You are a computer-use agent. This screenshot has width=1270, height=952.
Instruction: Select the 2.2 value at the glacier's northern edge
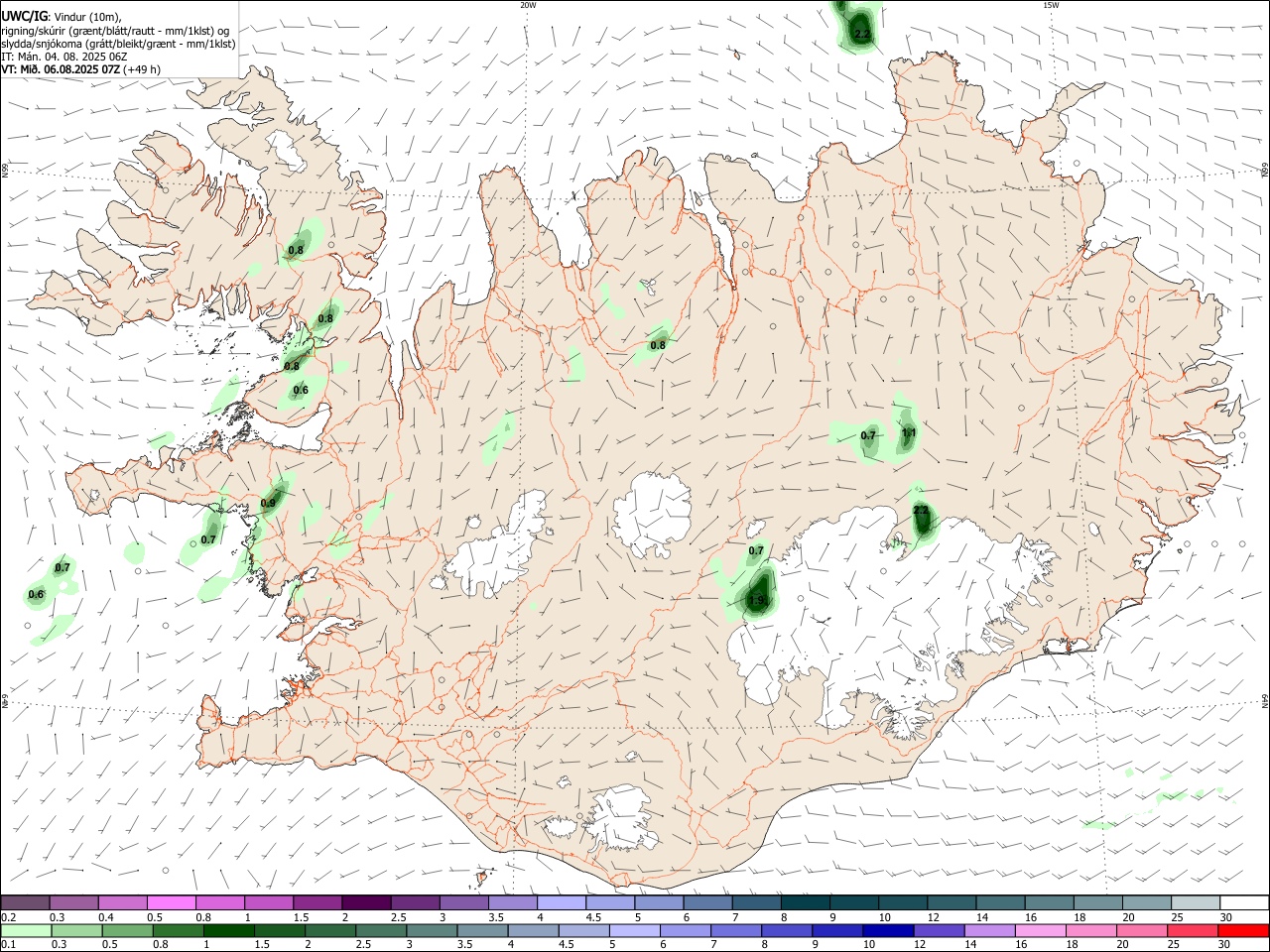pos(921,510)
